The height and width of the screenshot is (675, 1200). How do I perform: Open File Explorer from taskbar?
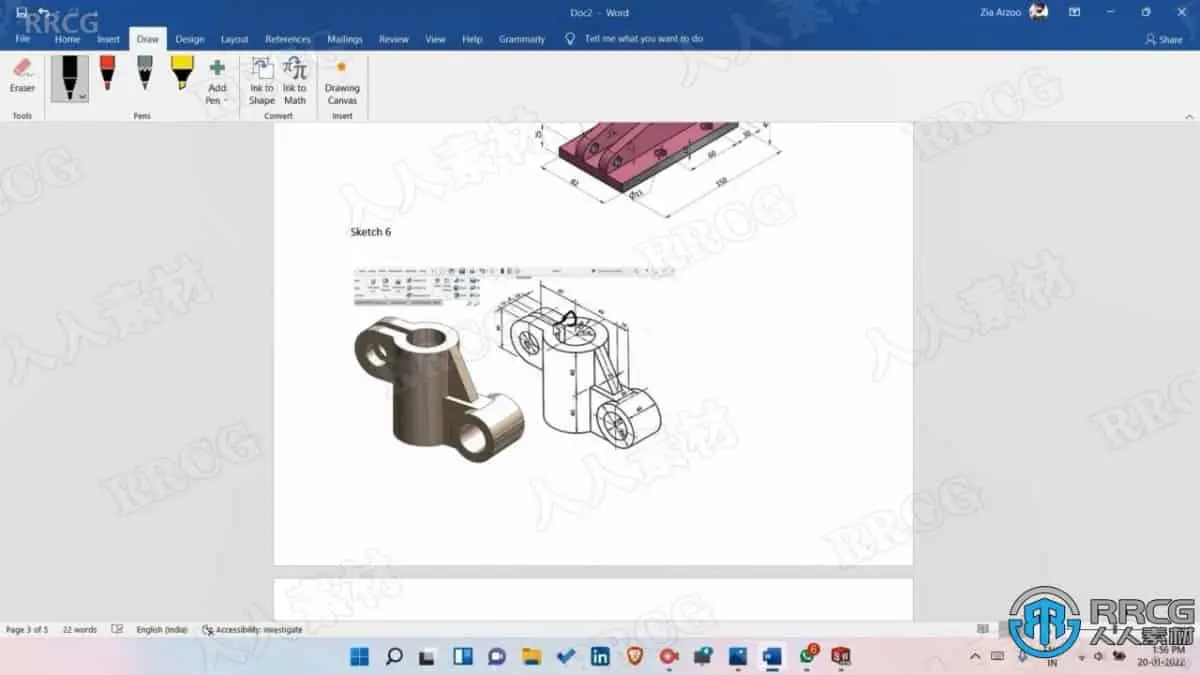click(x=531, y=657)
